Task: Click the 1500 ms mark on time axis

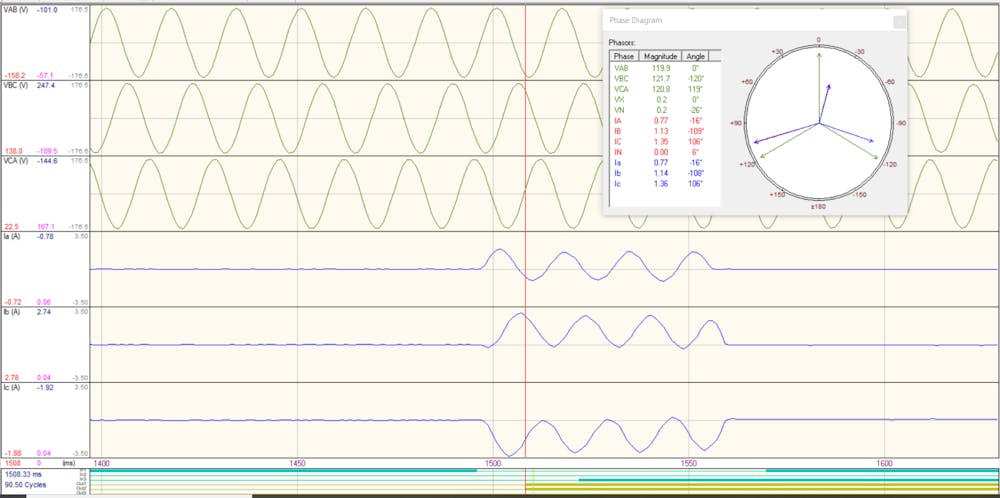Action: [x=493, y=462]
